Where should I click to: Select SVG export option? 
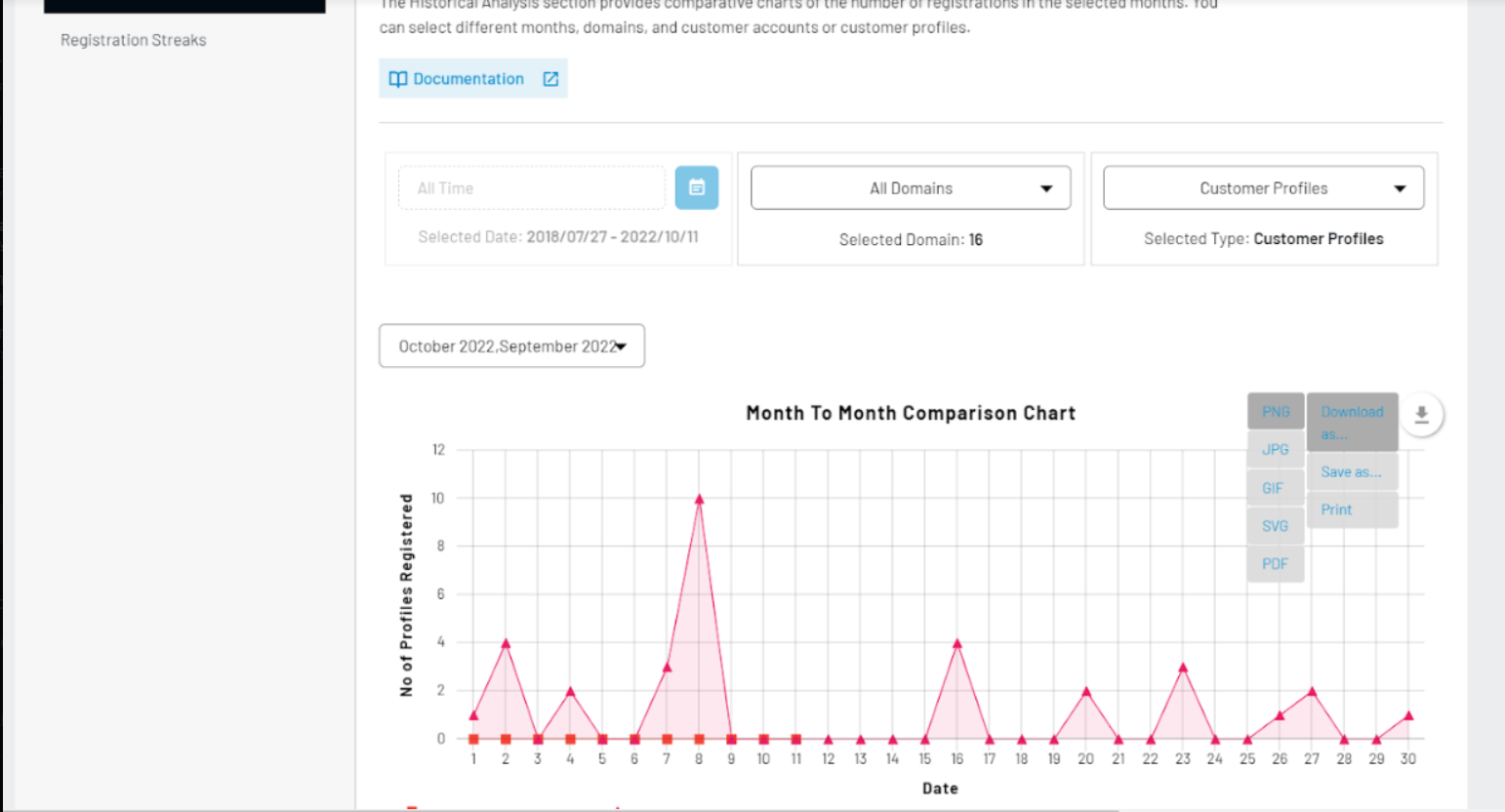(1275, 526)
